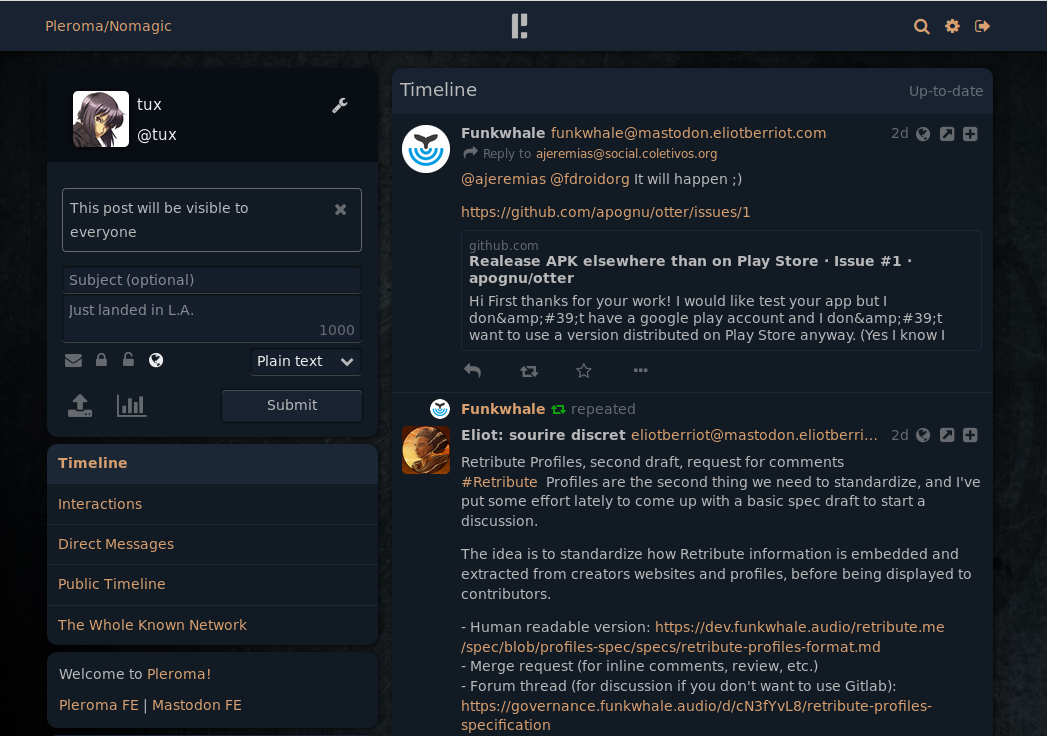Open settings via the gear icon
The width and height of the screenshot is (1047, 736).
[952, 27]
